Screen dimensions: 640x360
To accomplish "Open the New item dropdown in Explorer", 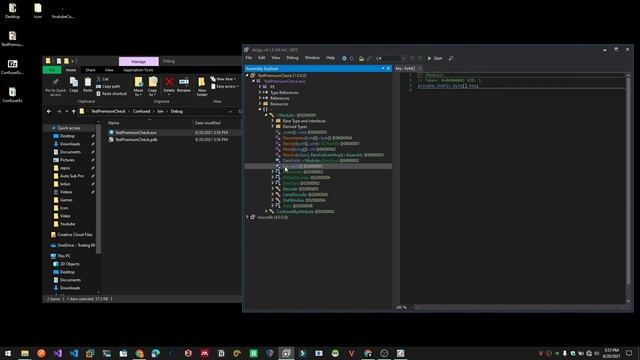I will click(x=224, y=79).
